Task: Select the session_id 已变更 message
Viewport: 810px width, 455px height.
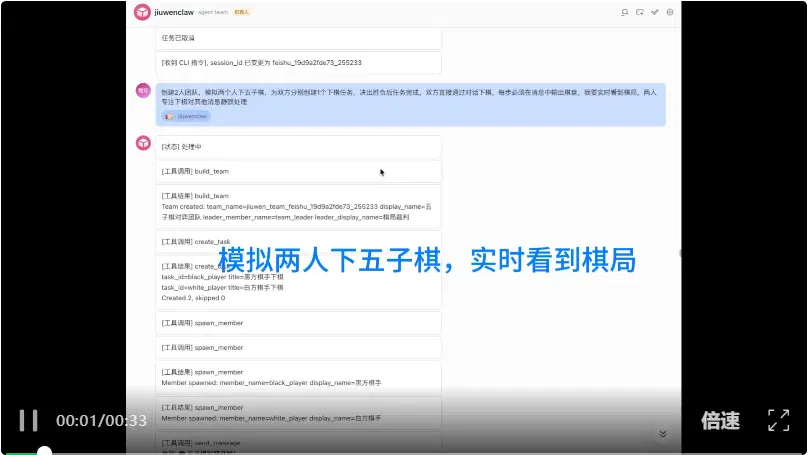Action: point(298,62)
